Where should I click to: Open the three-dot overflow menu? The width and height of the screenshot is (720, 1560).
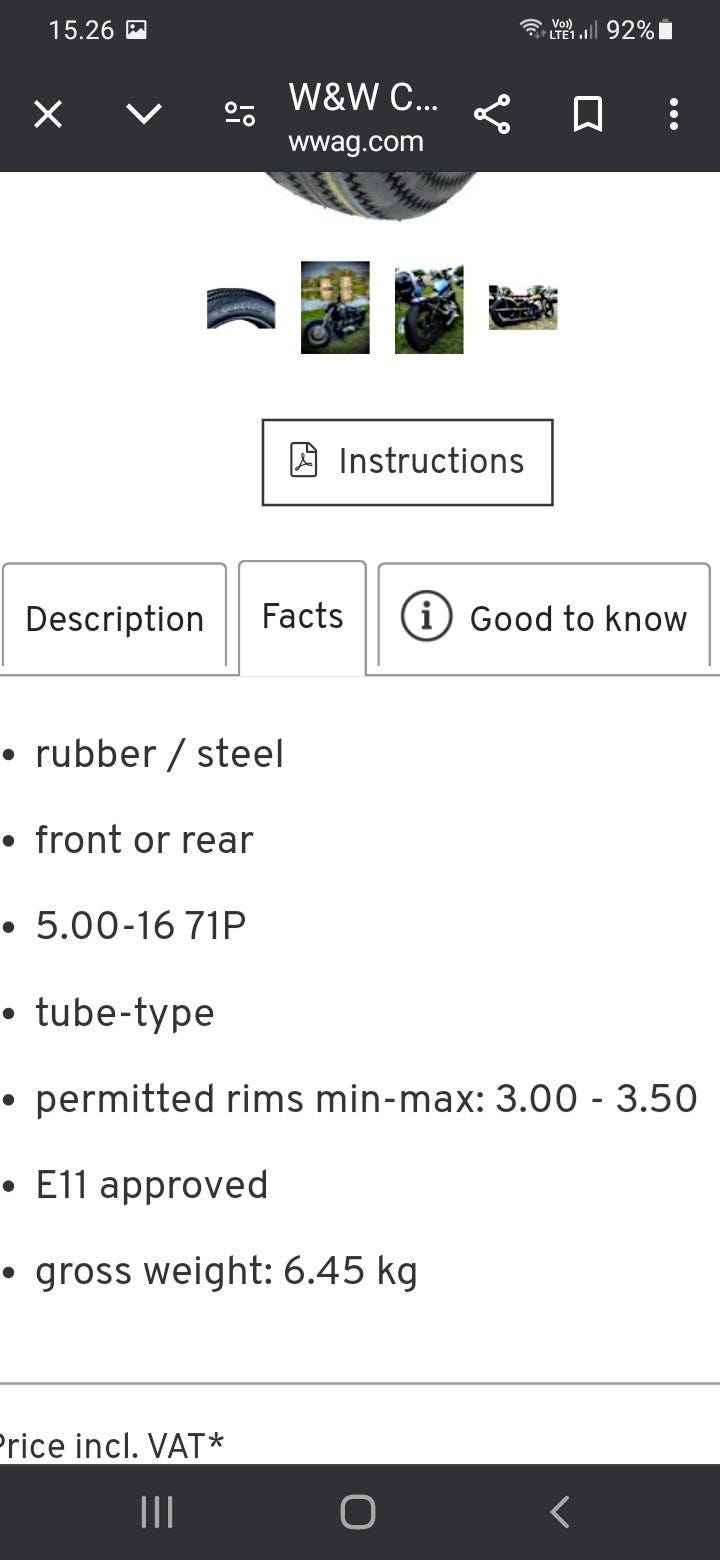[674, 115]
